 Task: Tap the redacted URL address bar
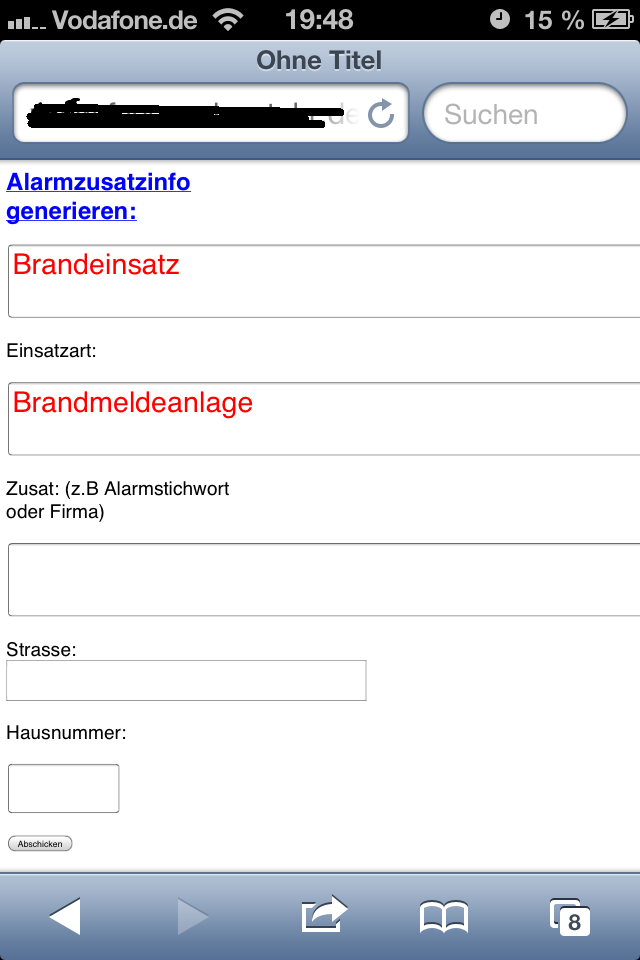coord(195,114)
